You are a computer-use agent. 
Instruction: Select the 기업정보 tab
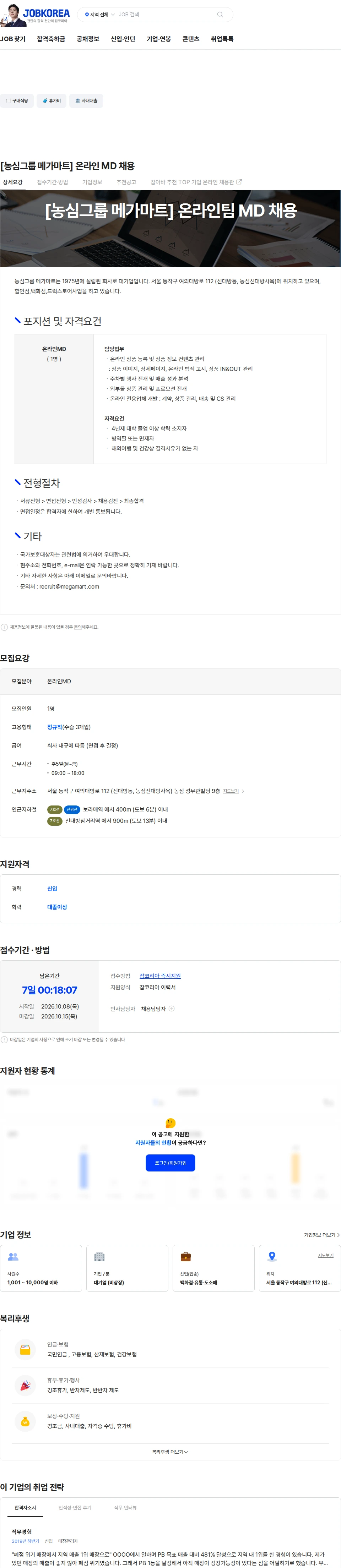92,182
